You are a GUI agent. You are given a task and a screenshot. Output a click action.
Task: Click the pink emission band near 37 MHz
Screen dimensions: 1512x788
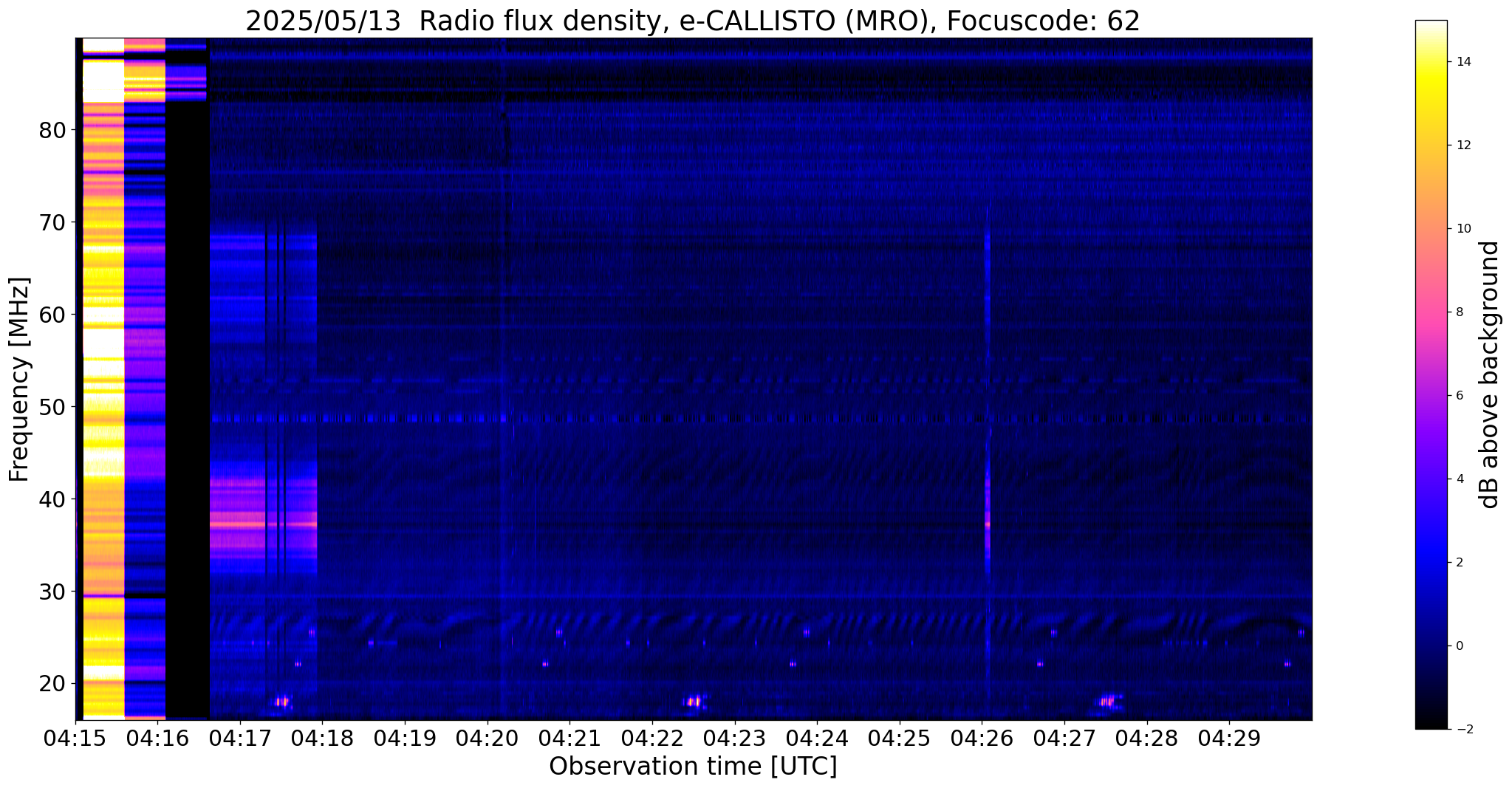tap(264, 524)
